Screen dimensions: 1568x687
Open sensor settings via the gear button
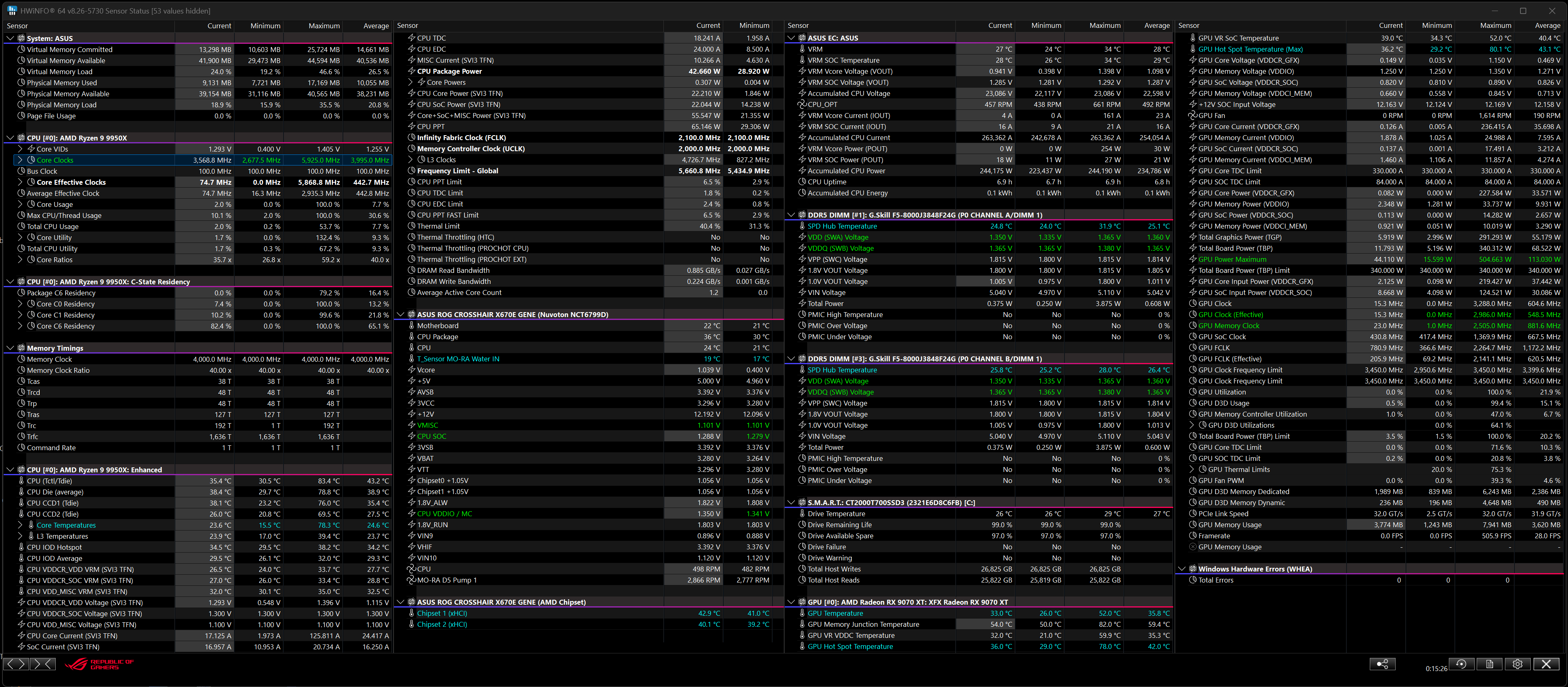(x=1518, y=664)
